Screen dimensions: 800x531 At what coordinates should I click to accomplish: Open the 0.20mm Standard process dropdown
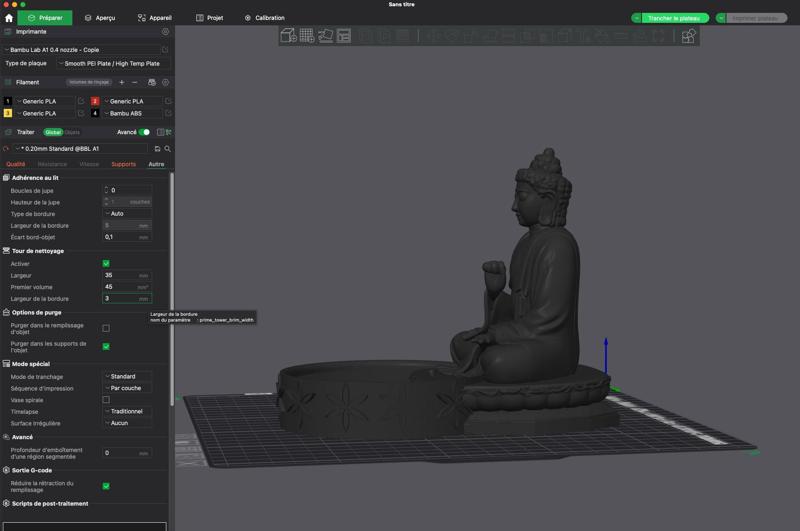[x=82, y=149]
